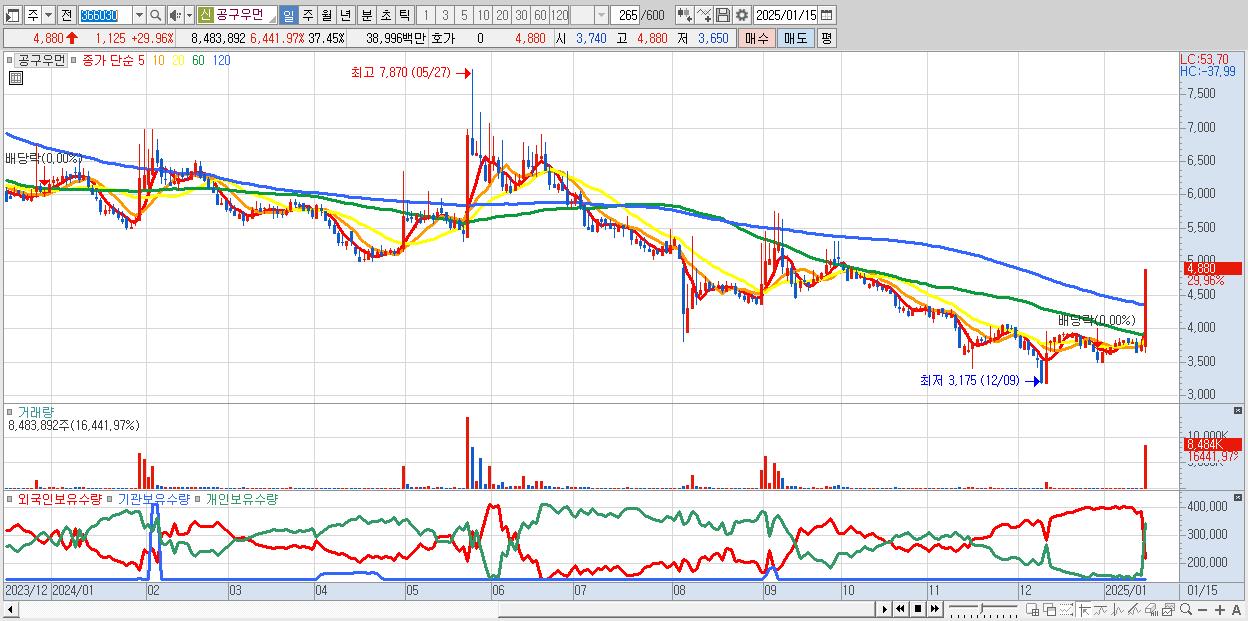The width and height of the screenshot is (1248, 621).
Task: Choose the 30 interval button
Action: [521, 15]
